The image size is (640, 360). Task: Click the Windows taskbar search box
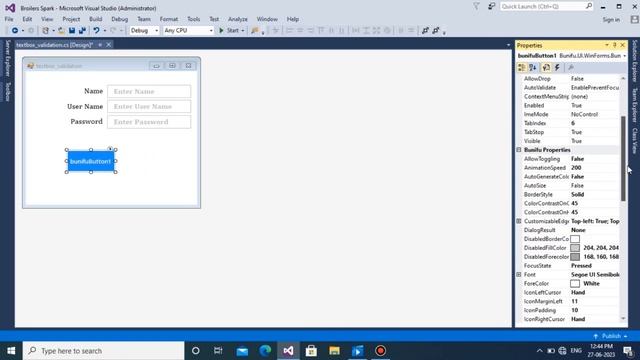click(x=104, y=351)
